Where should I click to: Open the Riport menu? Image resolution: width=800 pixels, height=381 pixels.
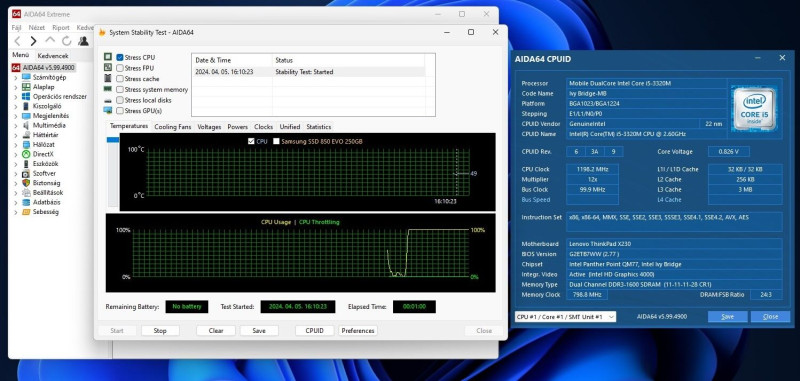click(x=61, y=28)
